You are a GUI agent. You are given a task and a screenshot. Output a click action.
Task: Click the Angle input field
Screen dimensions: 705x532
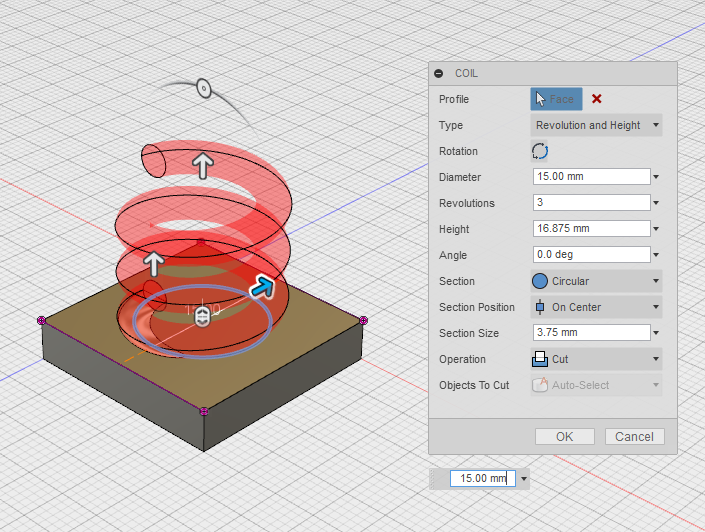[x=591, y=255]
